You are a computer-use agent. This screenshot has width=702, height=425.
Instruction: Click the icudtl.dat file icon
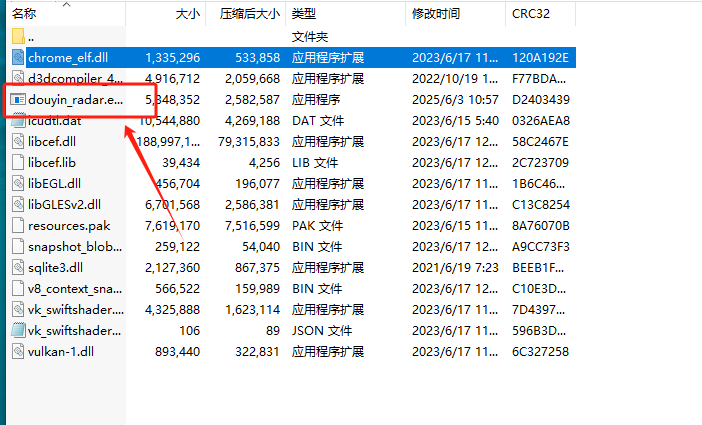18,120
